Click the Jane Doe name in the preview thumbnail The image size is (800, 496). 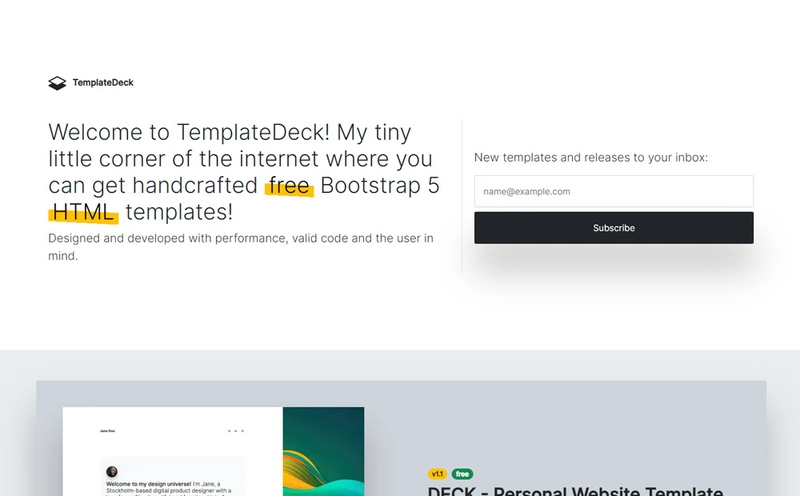click(107, 431)
